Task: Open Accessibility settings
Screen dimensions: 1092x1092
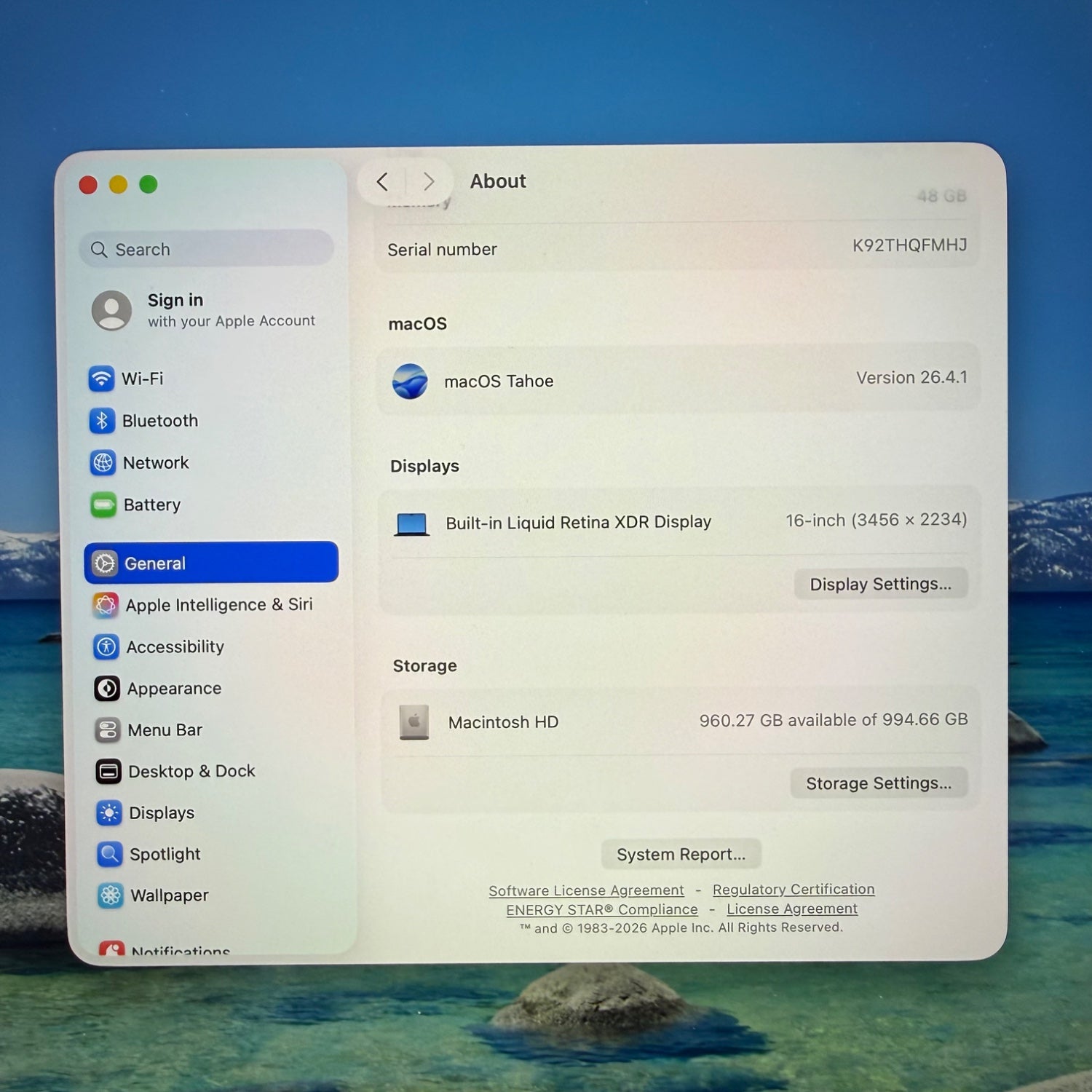Action: pyautogui.click(x=212, y=646)
